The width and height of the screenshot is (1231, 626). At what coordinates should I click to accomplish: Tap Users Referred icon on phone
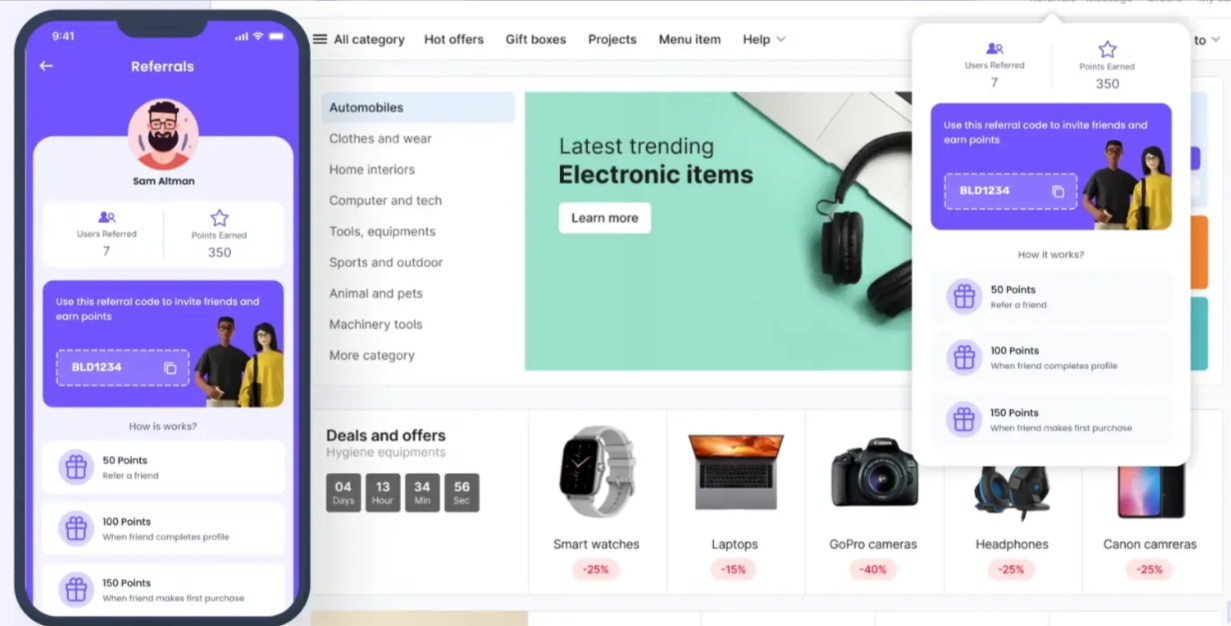107,217
